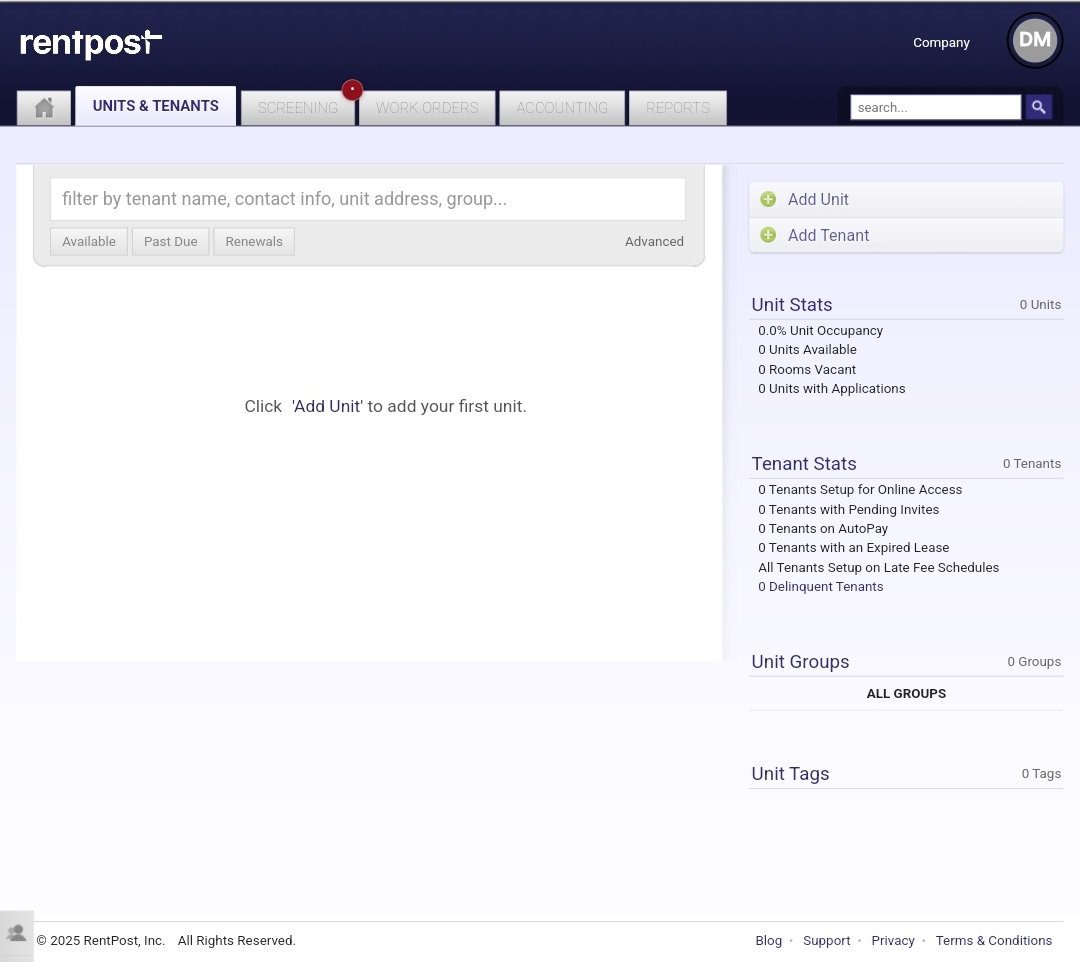This screenshot has width=1080, height=962.
Task: Click the '0 Tags' count label
Action: click(x=1041, y=774)
